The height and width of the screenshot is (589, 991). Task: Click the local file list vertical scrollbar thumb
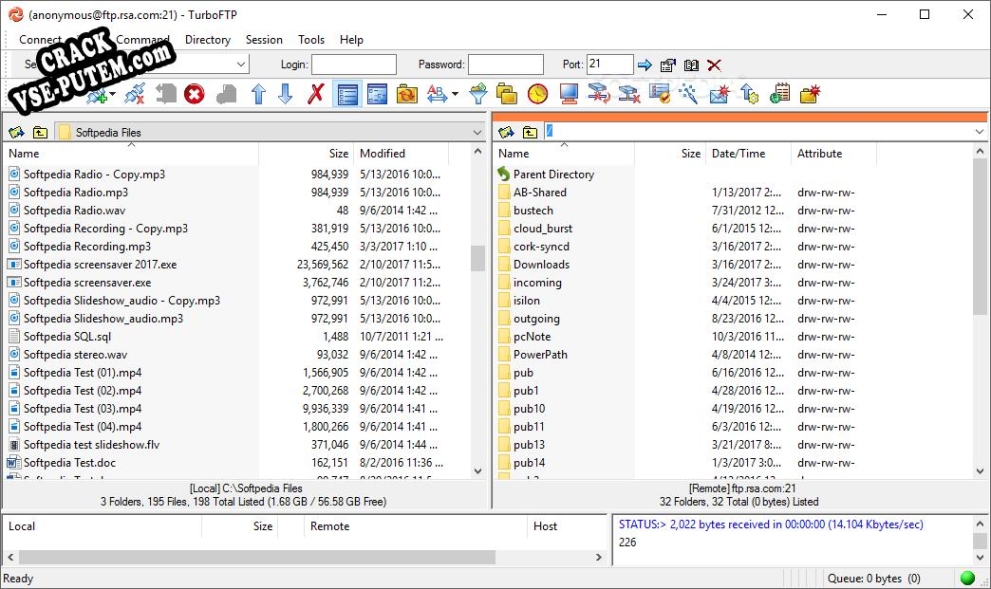point(478,258)
